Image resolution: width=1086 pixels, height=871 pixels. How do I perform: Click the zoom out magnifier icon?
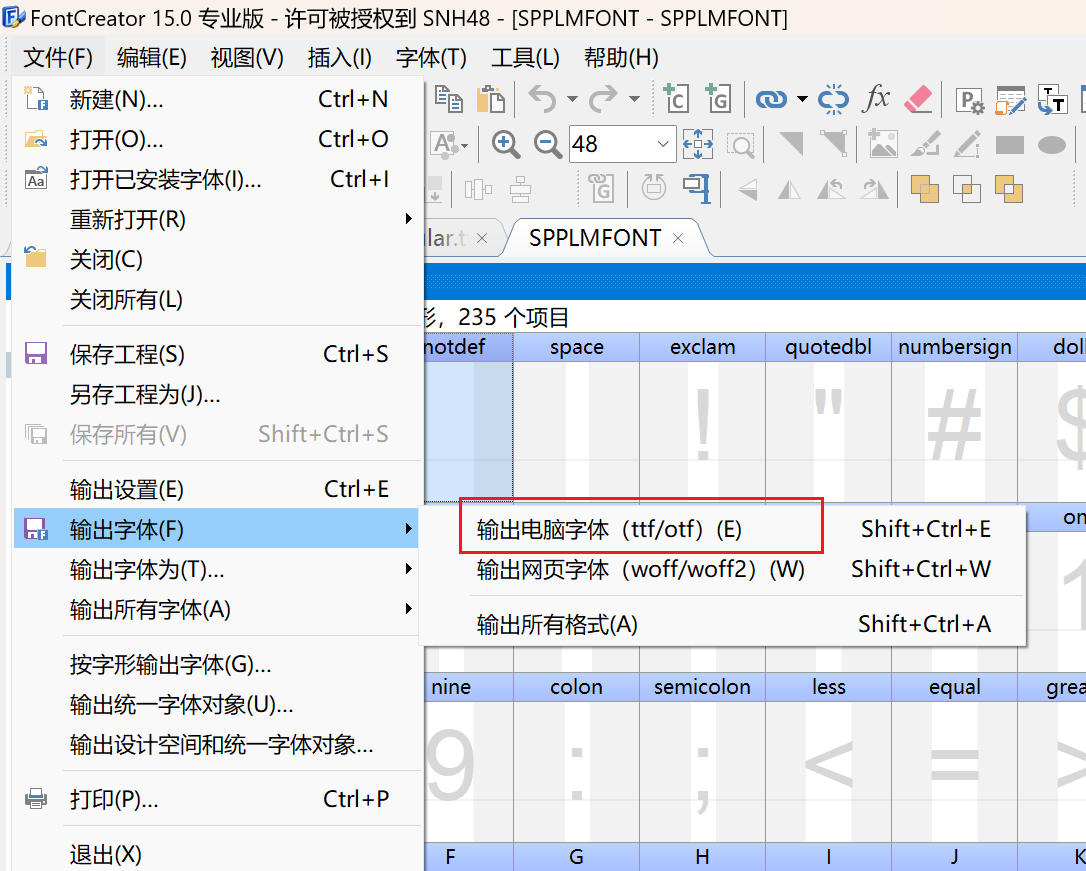coord(547,145)
